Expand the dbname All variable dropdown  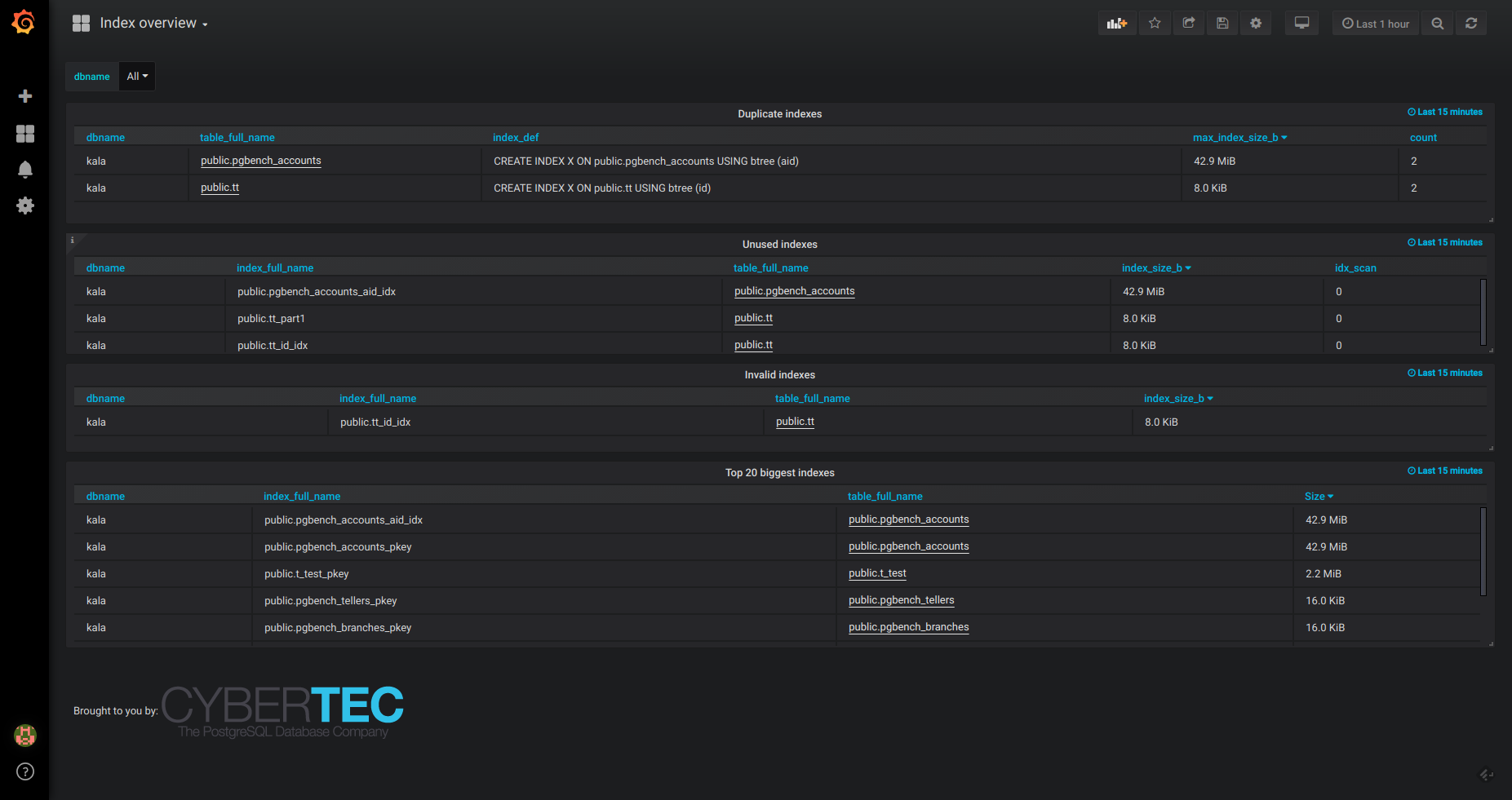click(137, 77)
